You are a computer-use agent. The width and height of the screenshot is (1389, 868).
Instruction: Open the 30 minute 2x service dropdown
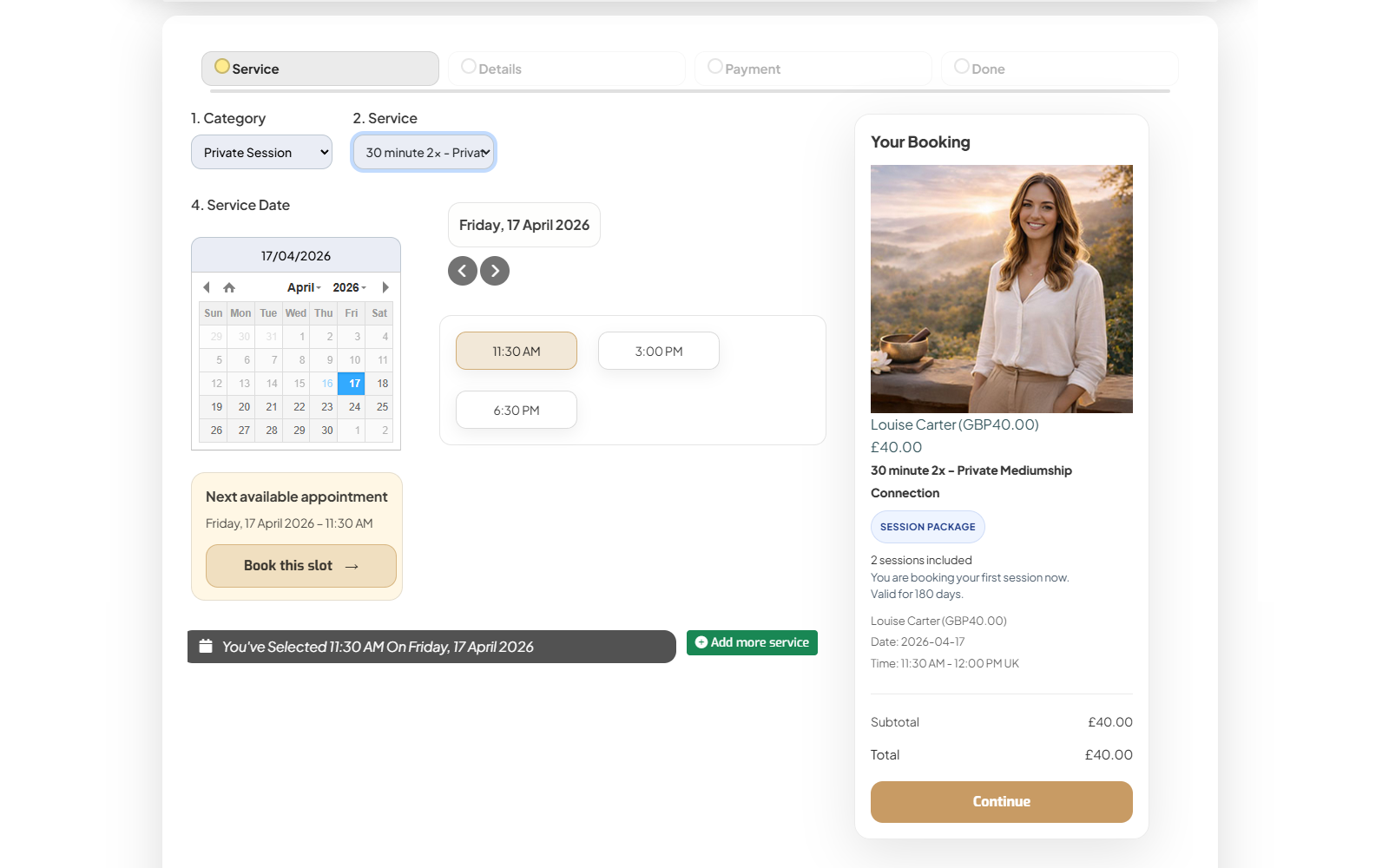click(x=423, y=152)
